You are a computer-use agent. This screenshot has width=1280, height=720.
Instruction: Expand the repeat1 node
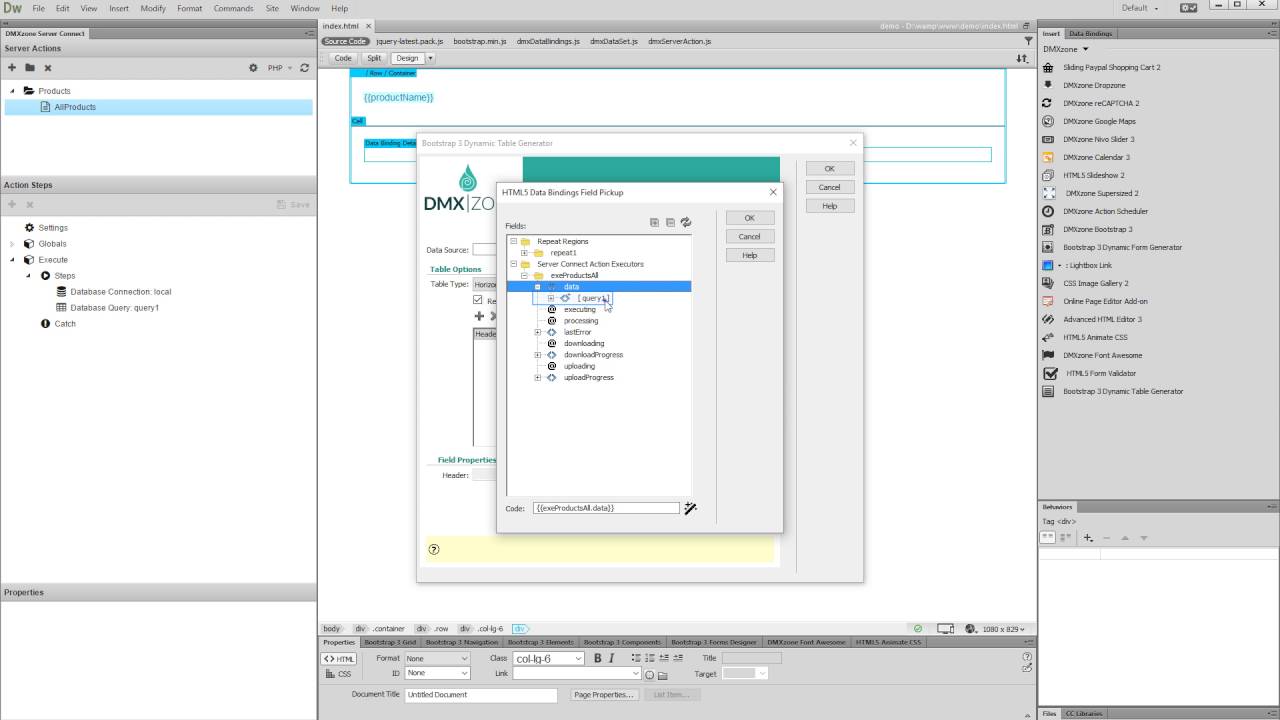point(524,253)
